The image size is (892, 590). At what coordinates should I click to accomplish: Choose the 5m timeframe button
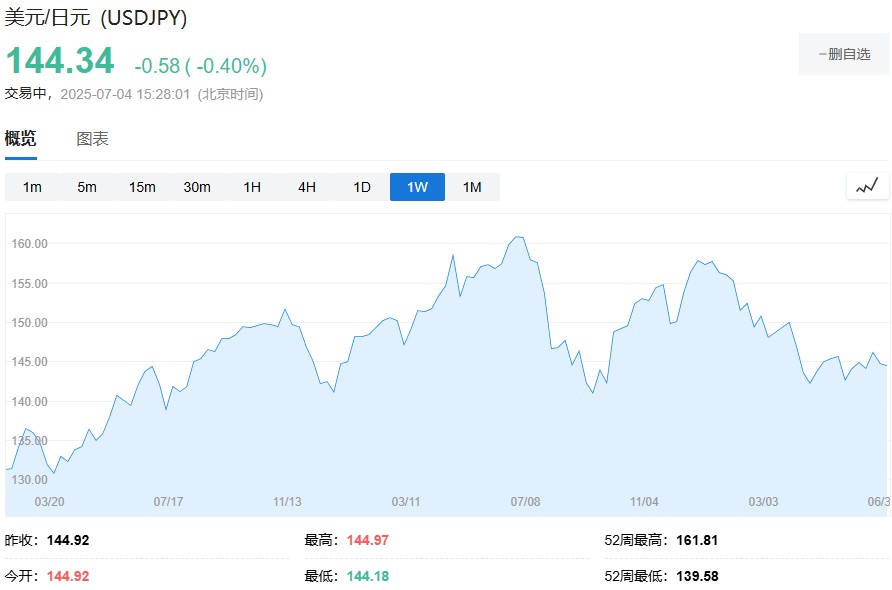tap(87, 187)
